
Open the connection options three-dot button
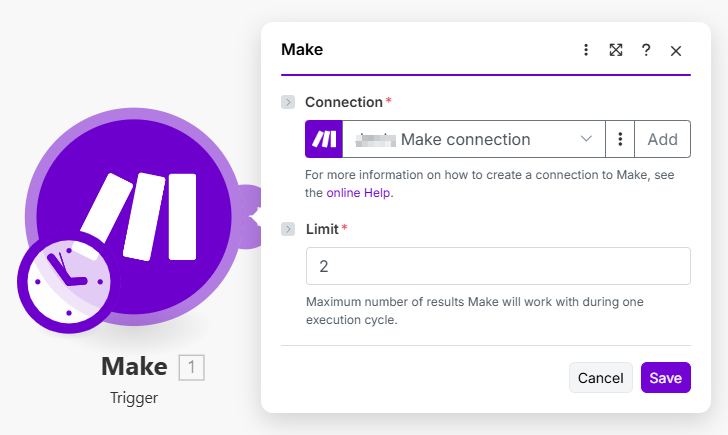click(620, 139)
